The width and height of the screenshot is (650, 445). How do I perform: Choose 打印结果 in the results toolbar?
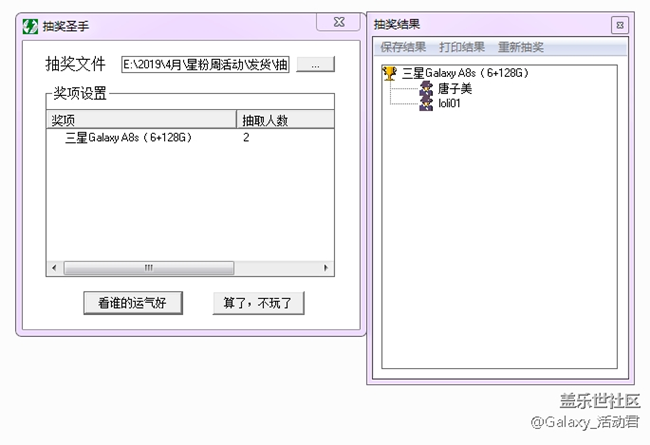point(462,47)
